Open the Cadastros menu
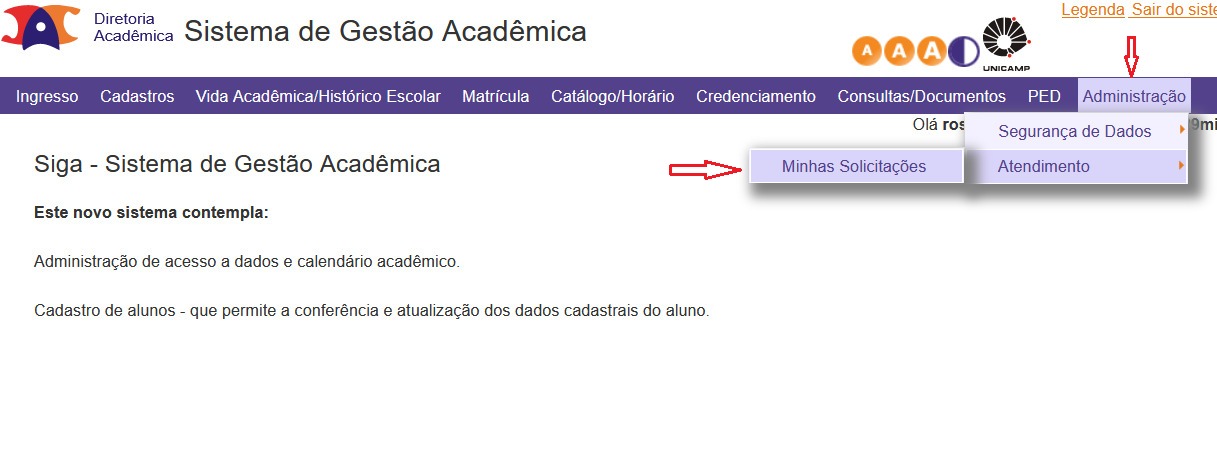Viewport: 1217px width, 460px height. [137, 96]
